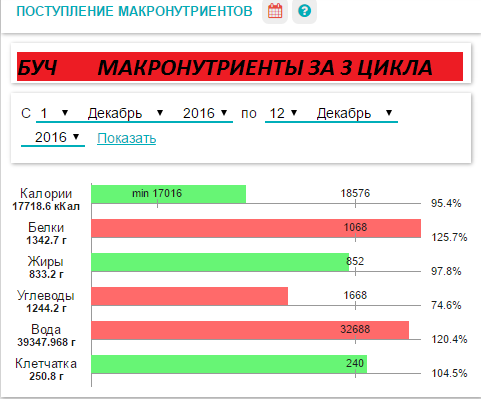Screen dimensions: 481x399
Task: Click the green Жиры bar
Action: 220,262
